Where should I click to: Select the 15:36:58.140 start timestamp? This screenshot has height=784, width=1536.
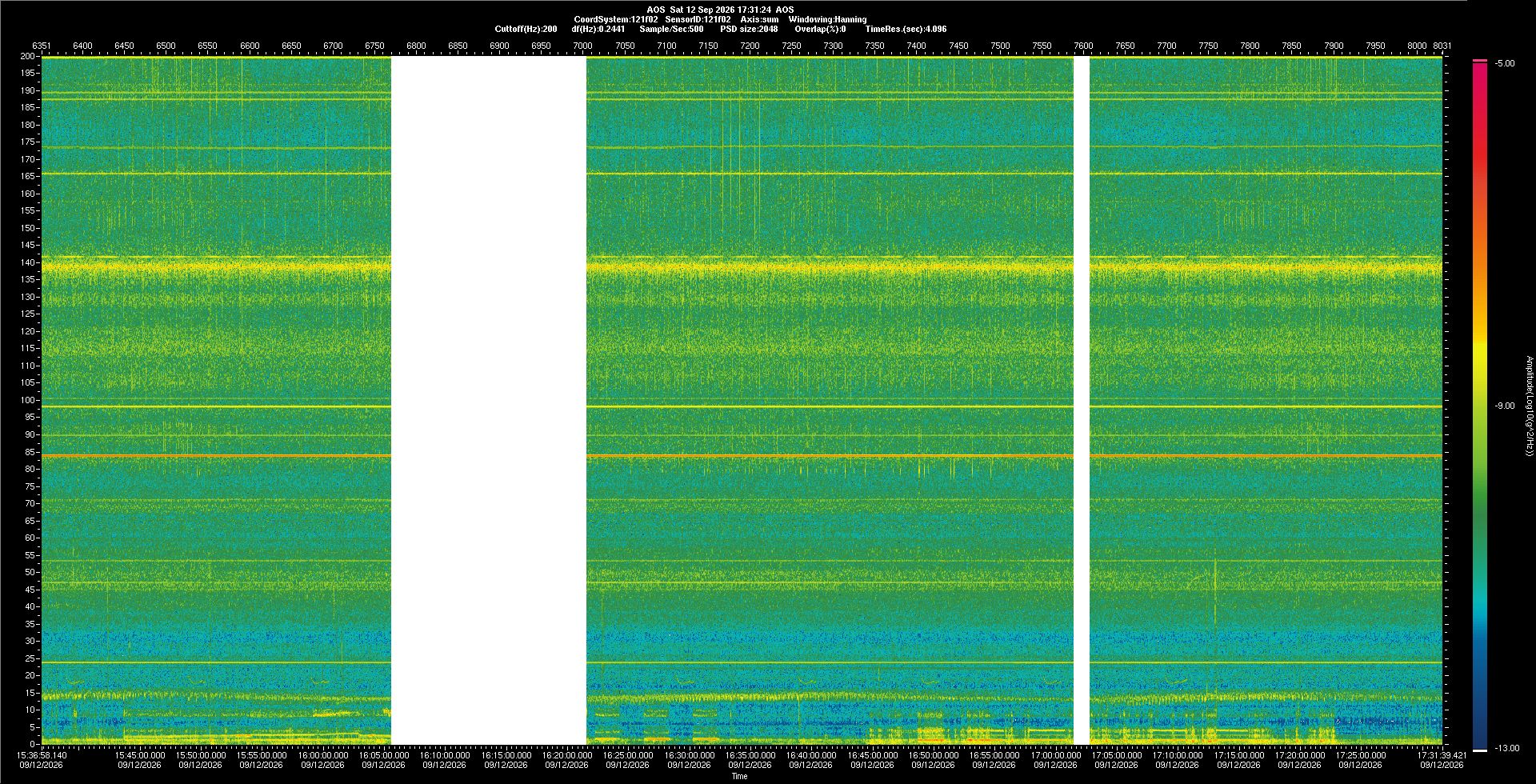pos(42,754)
